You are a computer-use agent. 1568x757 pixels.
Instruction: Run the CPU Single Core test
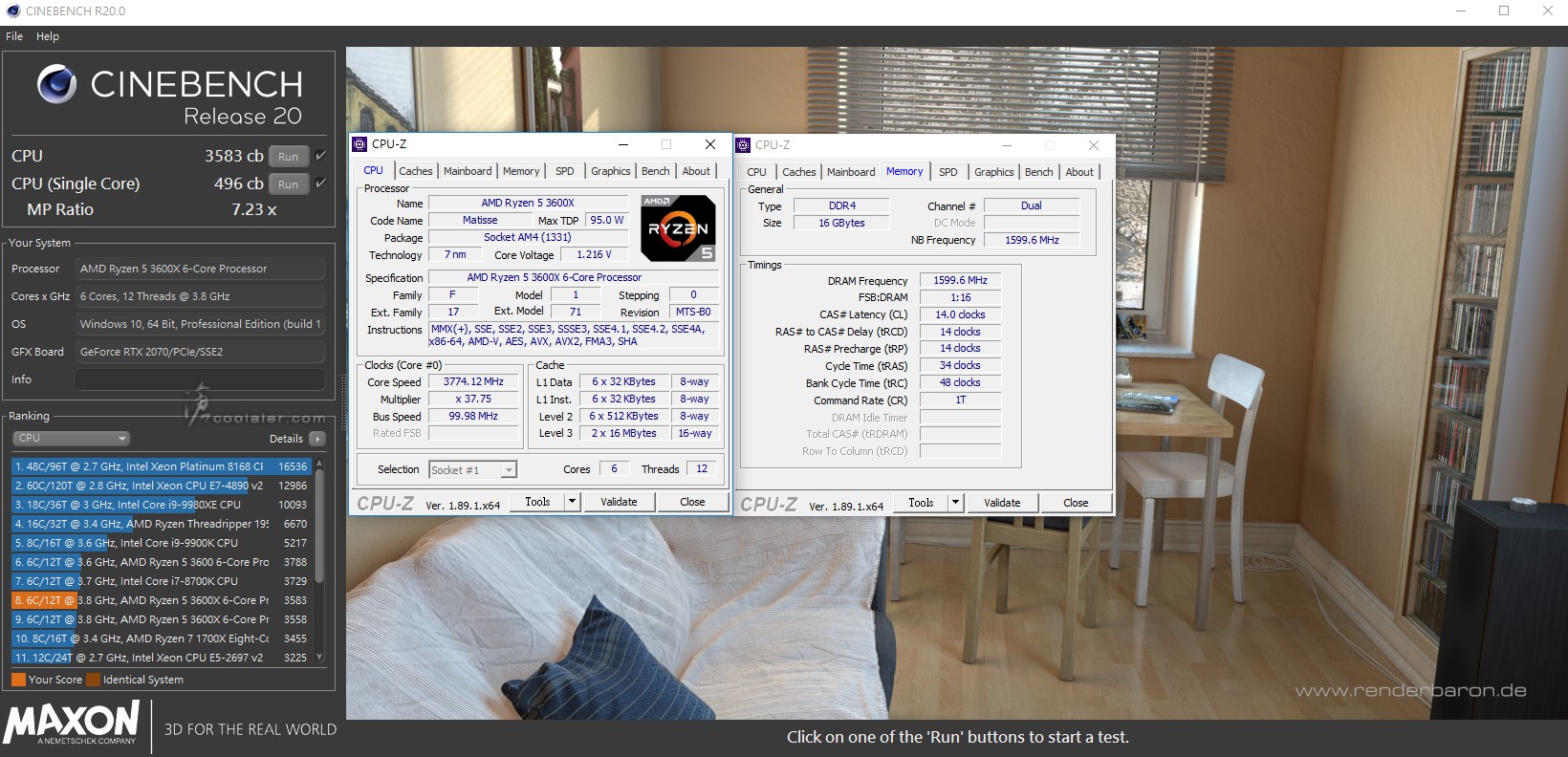tap(289, 184)
